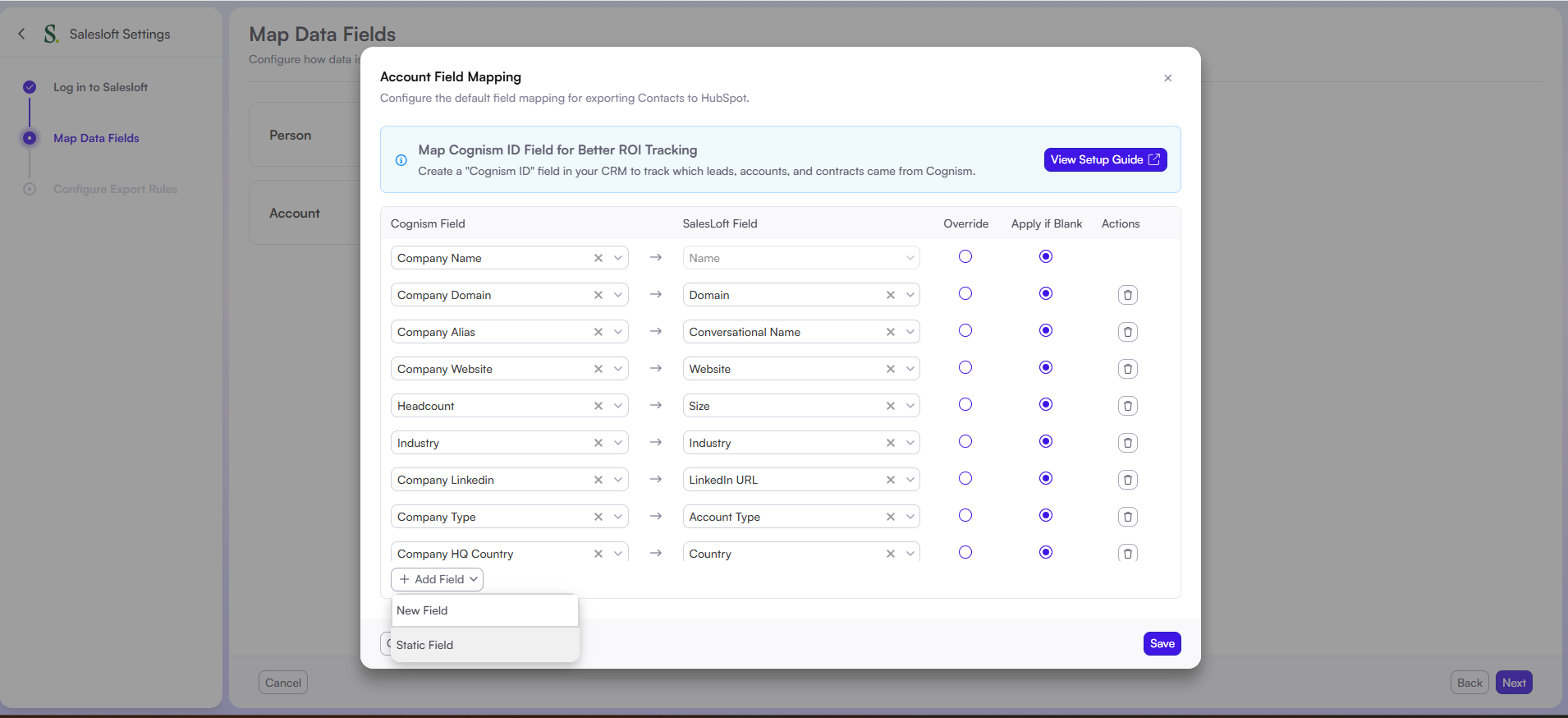
Task: Go to the Map Data Fields step
Action: (x=96, y=138)
